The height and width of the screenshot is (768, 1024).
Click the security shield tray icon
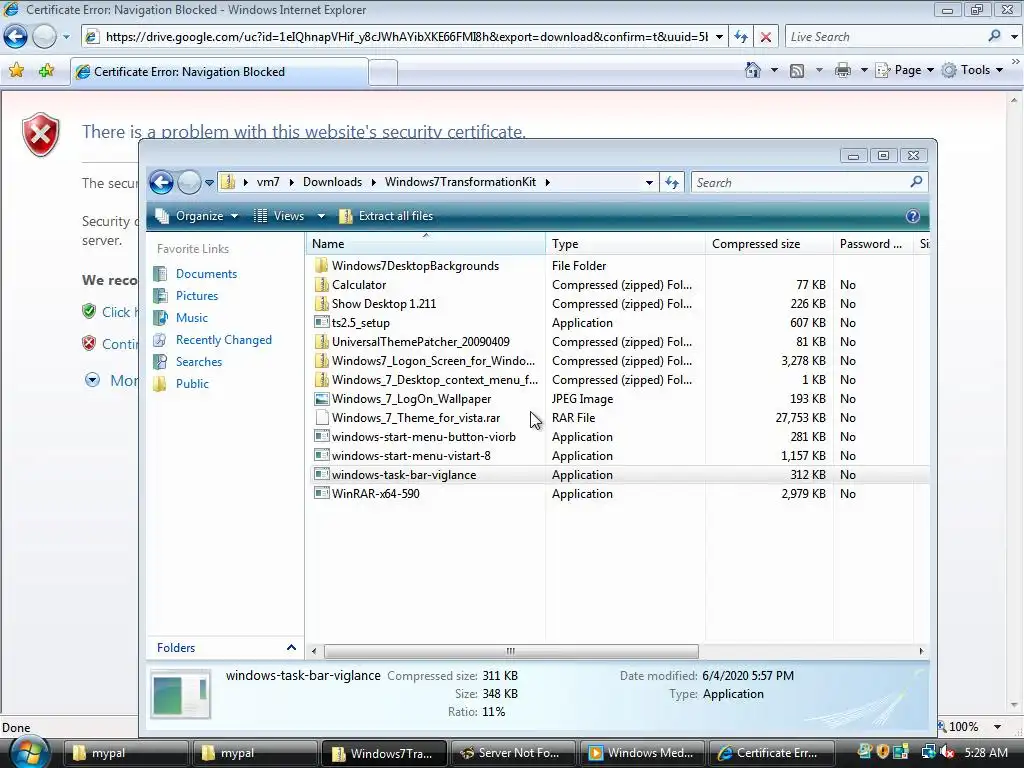[x=883, y=752]
